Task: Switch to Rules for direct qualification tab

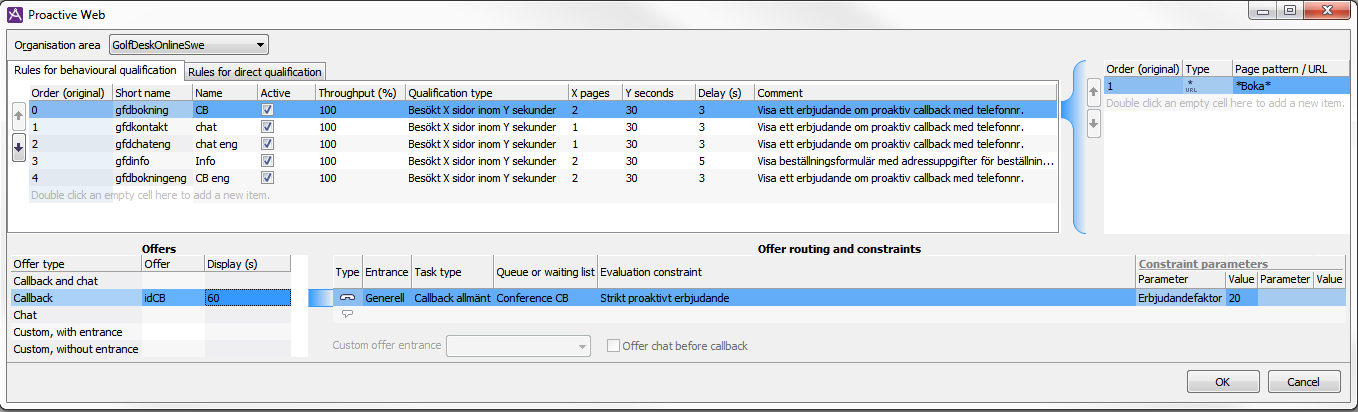Action: (255, 72)
